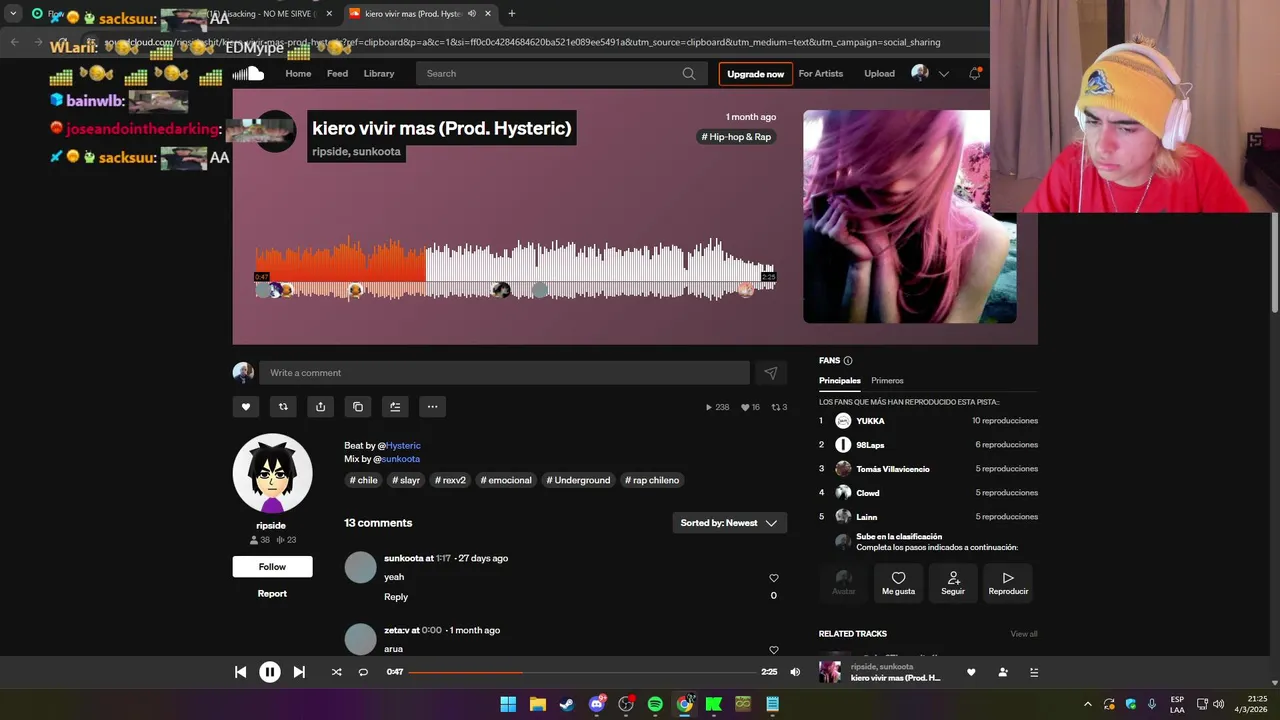Open notifications bell in SoundCloud header
Screen dimensions: 1280x720
tap(975, 73)
